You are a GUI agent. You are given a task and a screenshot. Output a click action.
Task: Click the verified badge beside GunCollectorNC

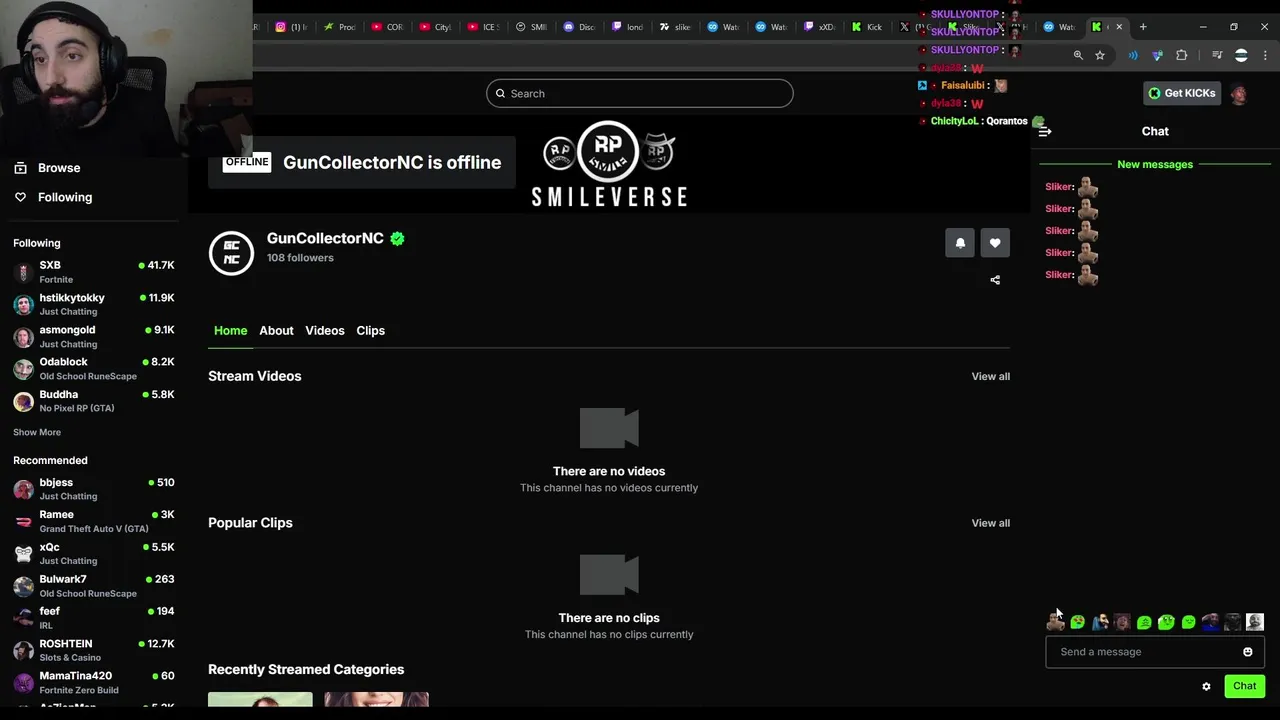click(398, 239)
